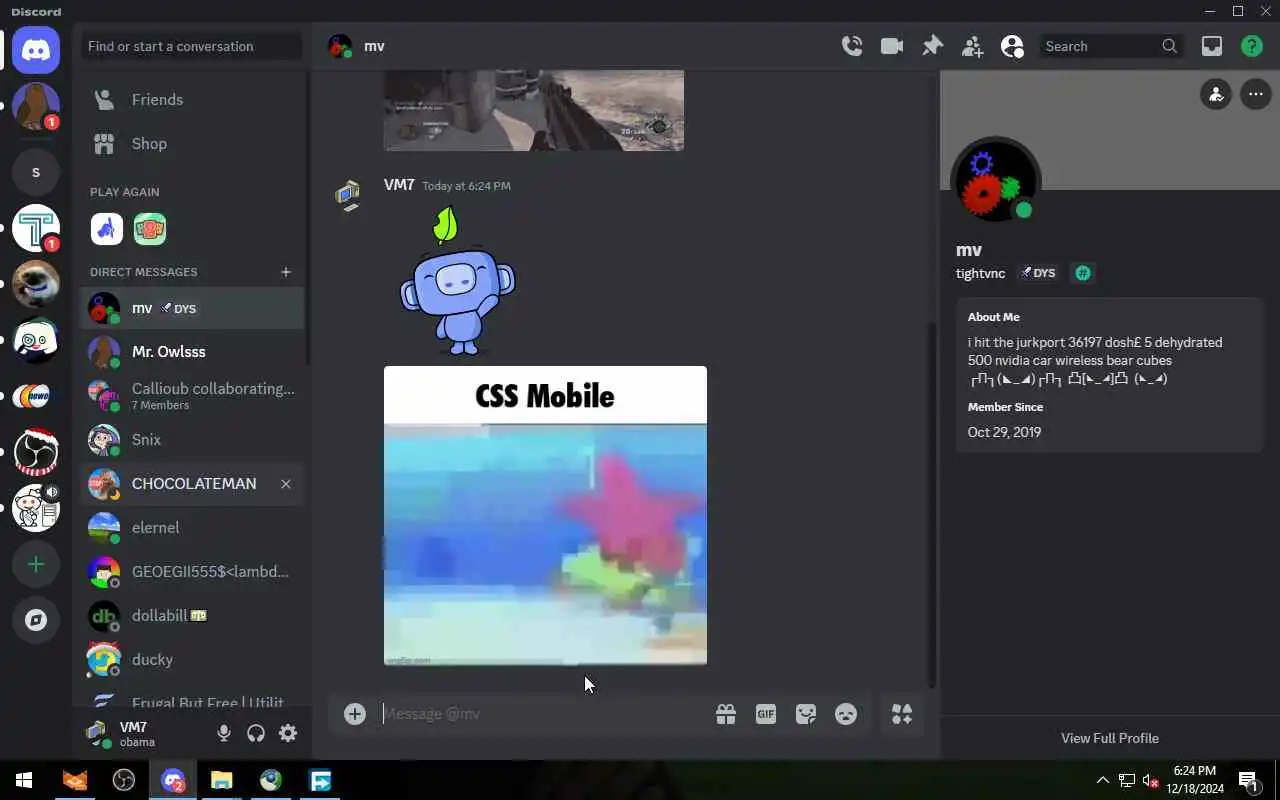The width and height of the screenshot is (1280, 800).
Task: Open the friend options button in profile
Action: pyautogui.click(x=1216, y=95)
